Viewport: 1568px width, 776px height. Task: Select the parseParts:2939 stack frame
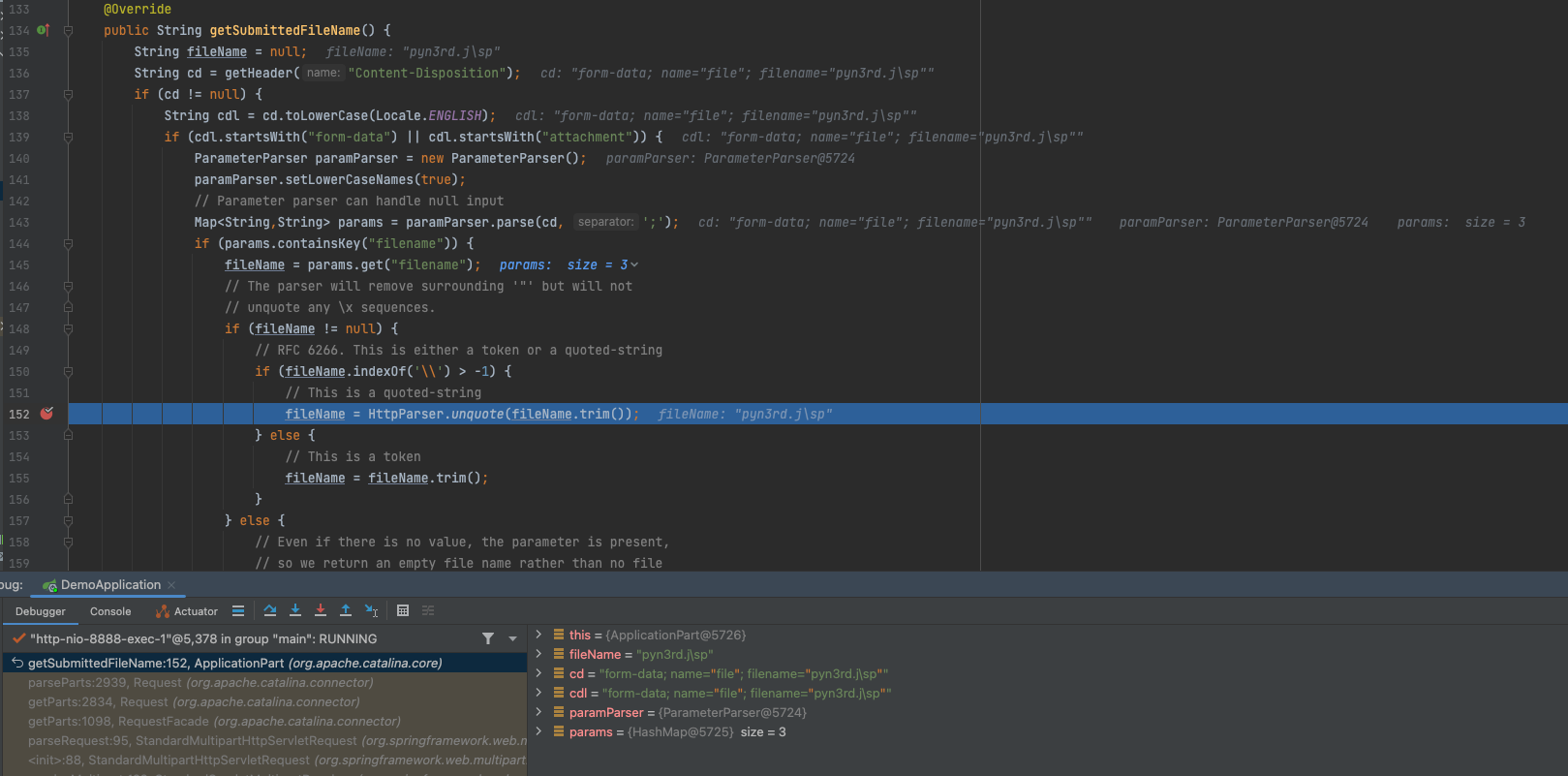263,682
